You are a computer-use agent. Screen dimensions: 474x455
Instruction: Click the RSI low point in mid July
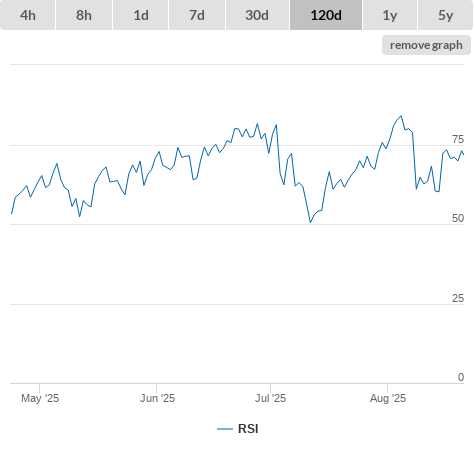pos(310,222)
